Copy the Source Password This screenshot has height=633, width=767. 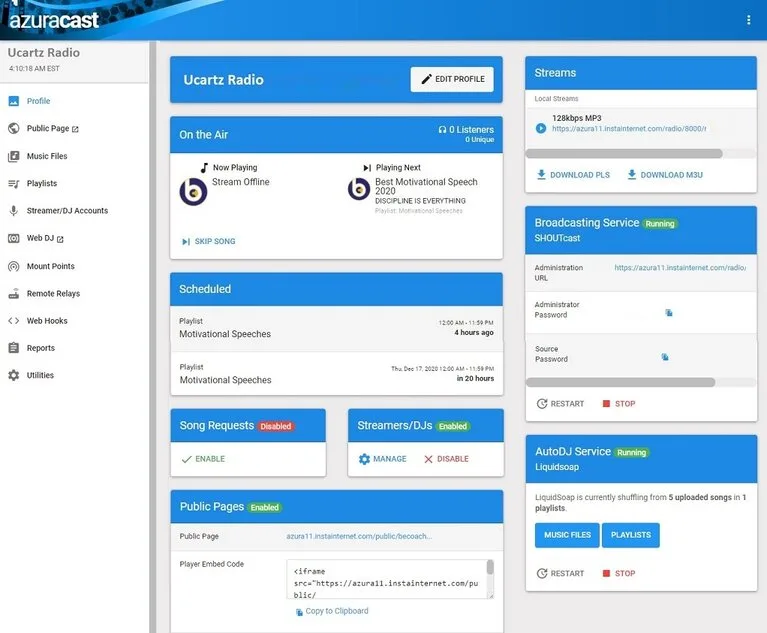pyautogui.click(x=665, y=357)
